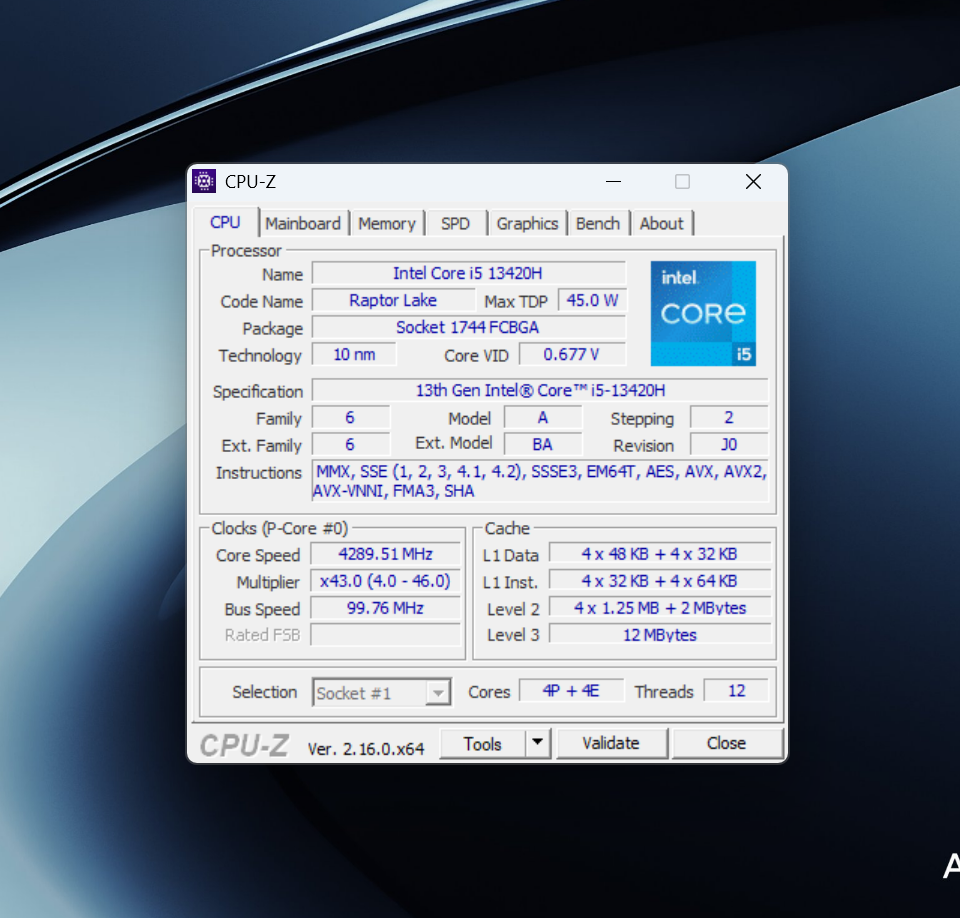This screenshot has height=918, width=960.
Task: Click the Intel Core i5 logo badge
Action: coord(703,313)
